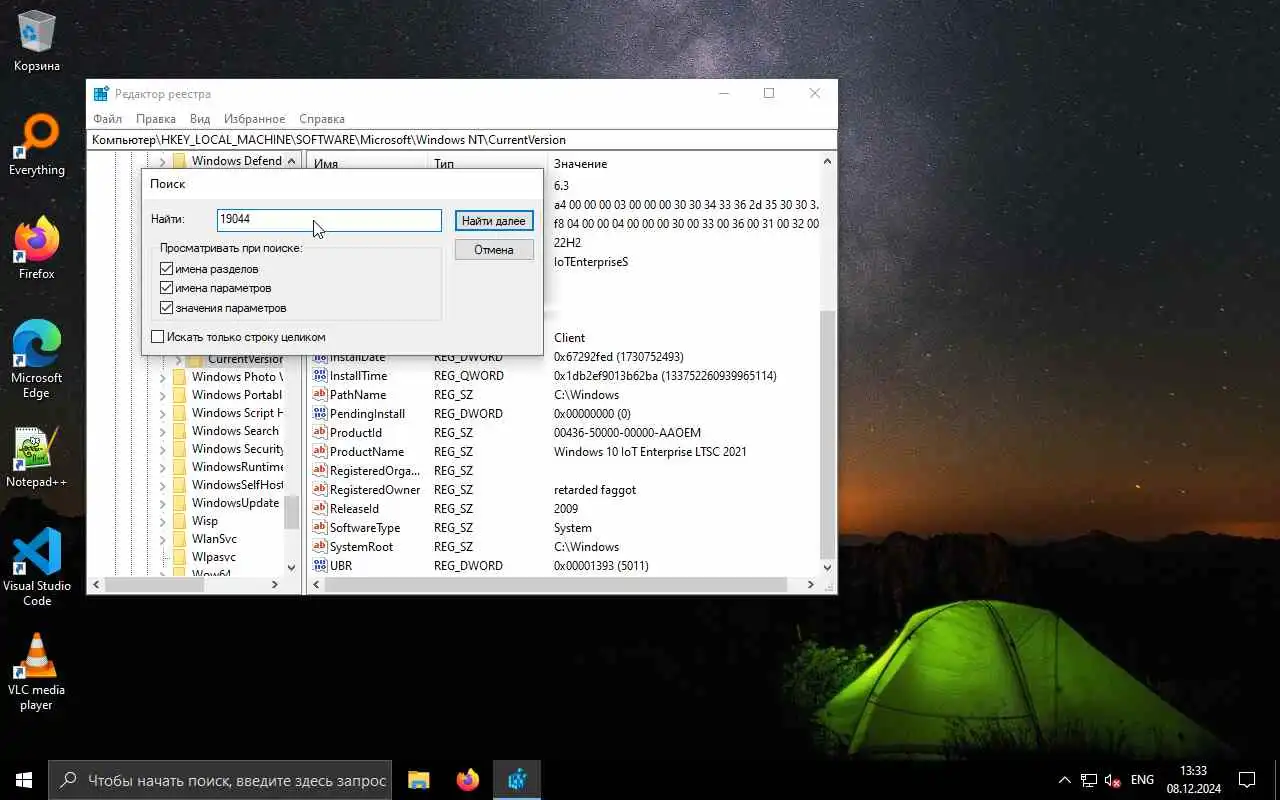Click the taskbar search box
1280x800 pixels.
218,780
